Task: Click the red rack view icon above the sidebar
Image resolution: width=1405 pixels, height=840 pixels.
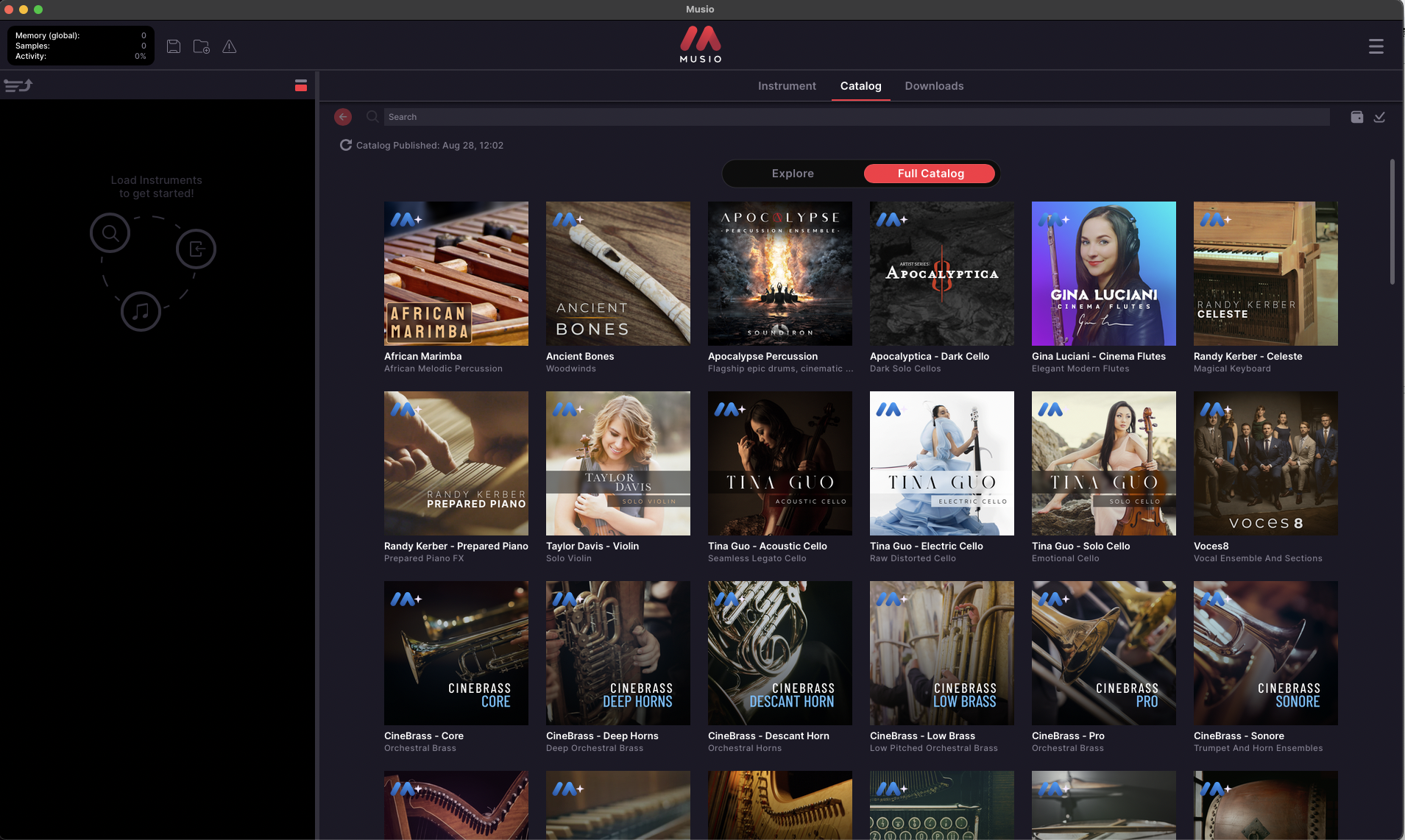Action: point(301,85)
